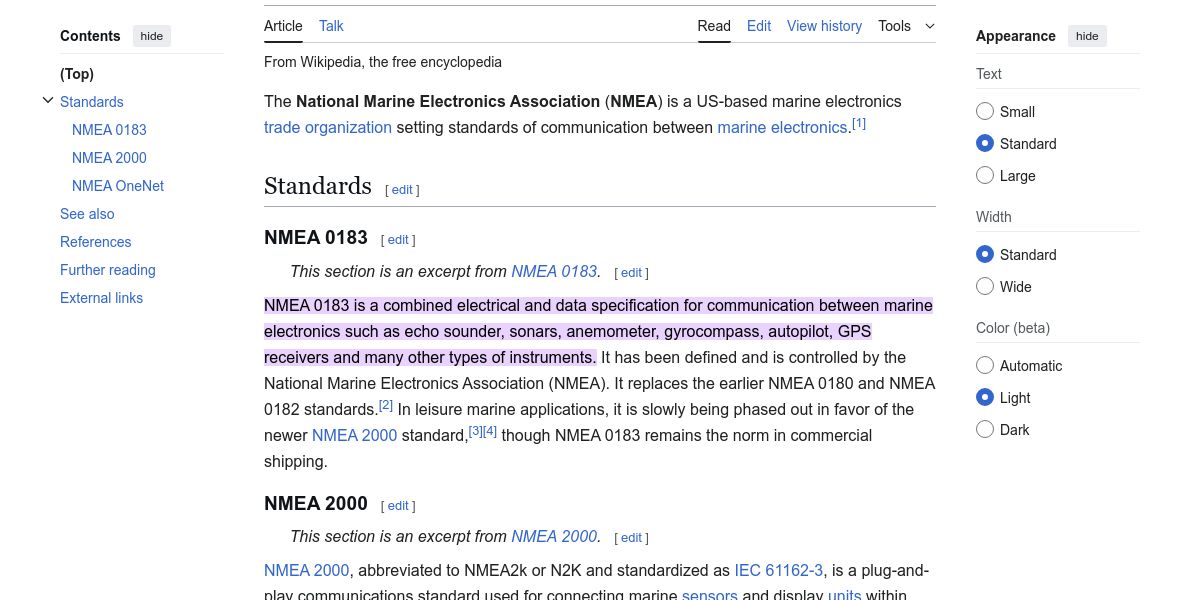
Task: Open the IEC 61162-3 link
Action: click(x=779, y=570)
